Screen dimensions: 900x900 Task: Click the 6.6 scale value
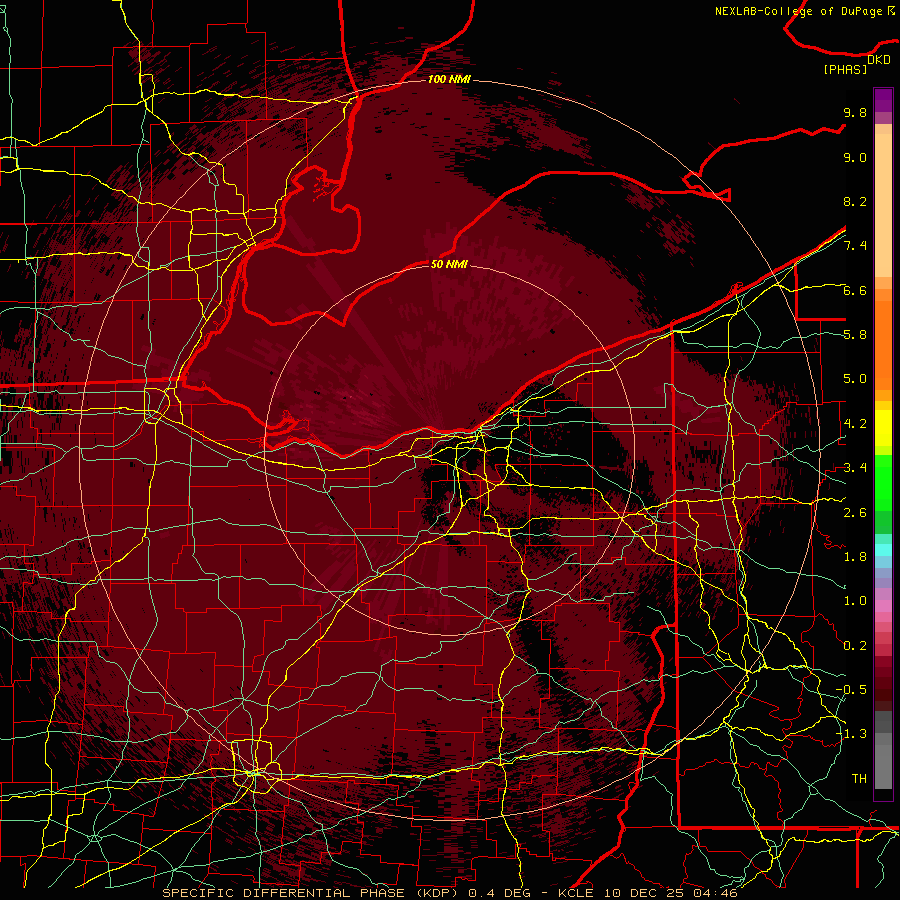pyautogui.click(x=855, y=290)
